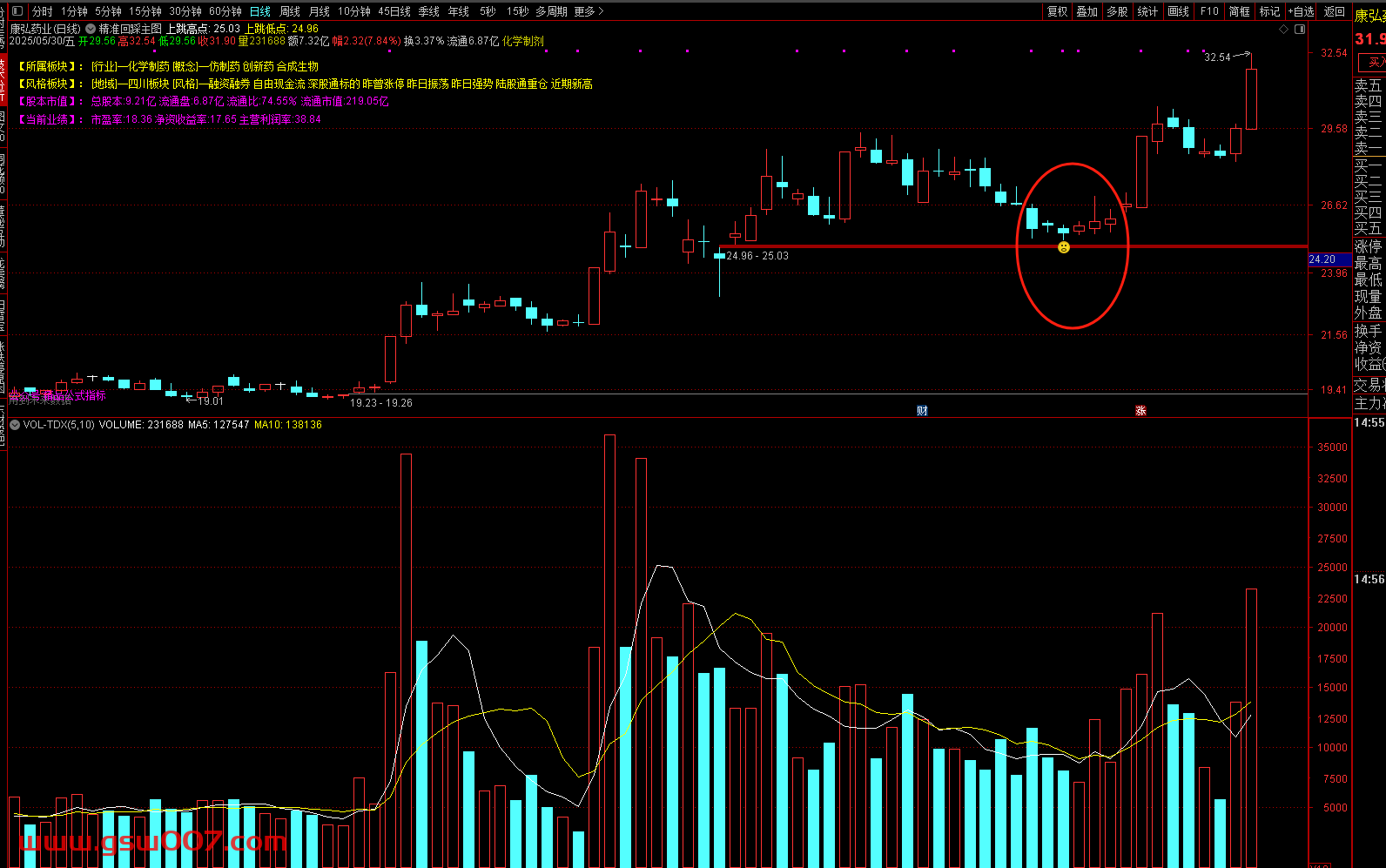
Task: Add stock via +自选 button
Action: pos(1302,11)
